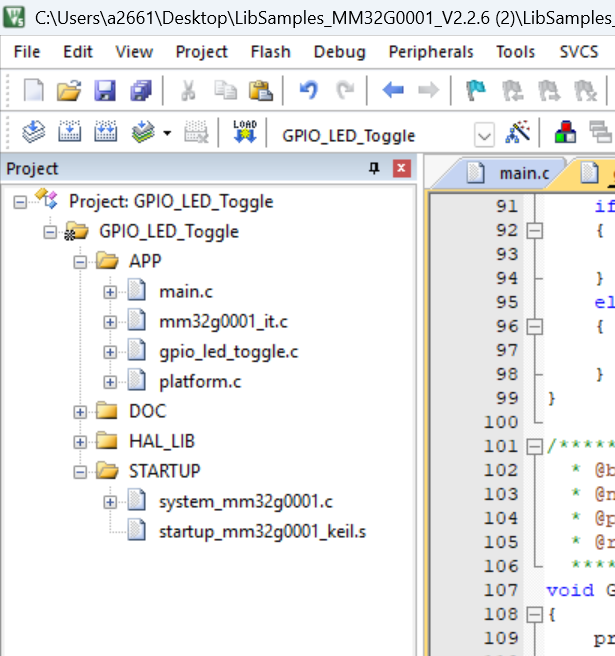Expand the DOC folder node
The height and width of the screenshot is (656, 615).
coord(80,411)
